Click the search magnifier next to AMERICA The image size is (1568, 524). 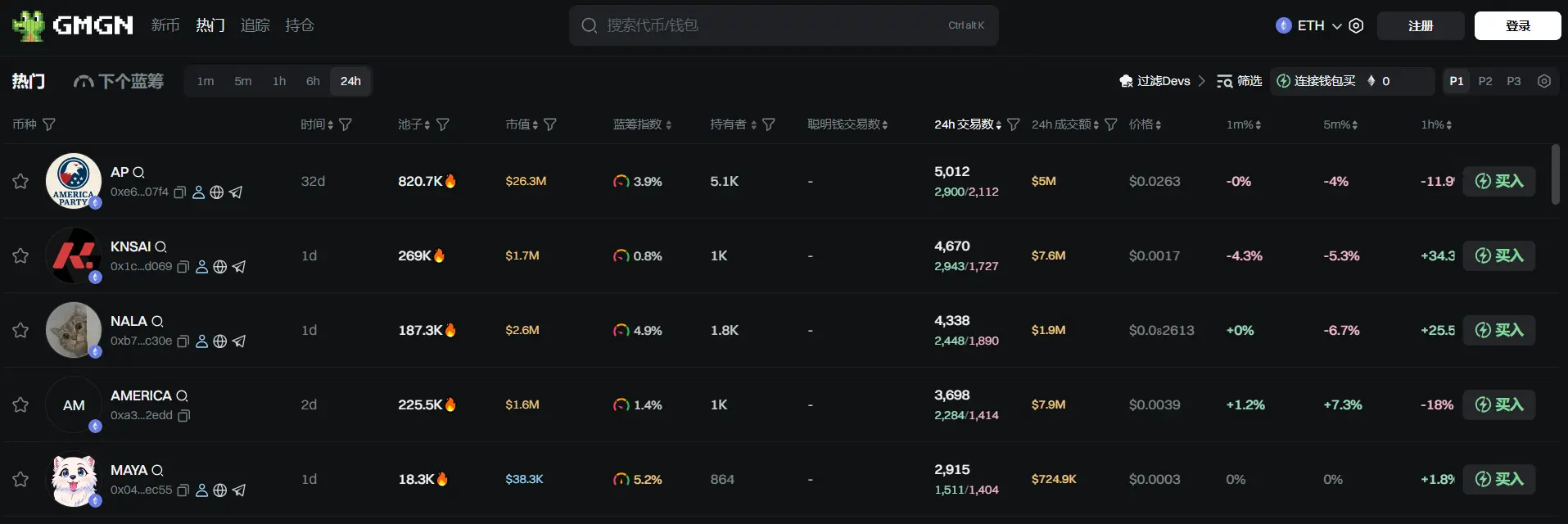point(182,396)
